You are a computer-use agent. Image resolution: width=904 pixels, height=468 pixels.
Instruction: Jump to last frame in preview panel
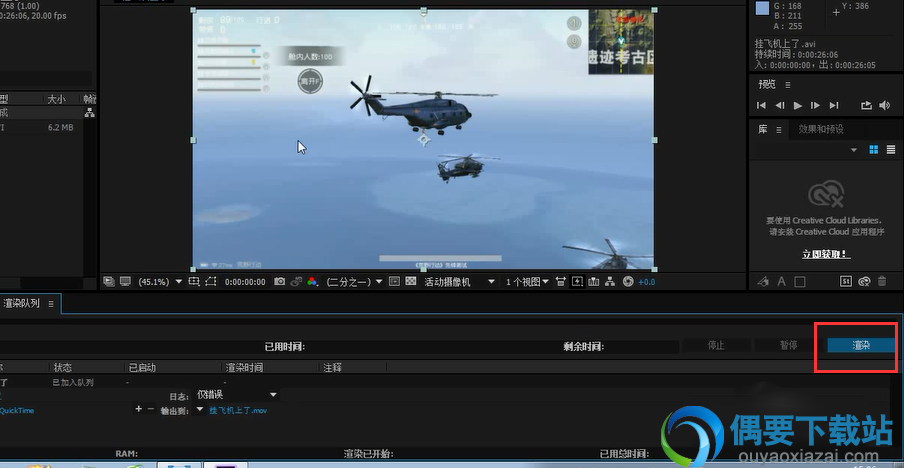coord(834,105)
